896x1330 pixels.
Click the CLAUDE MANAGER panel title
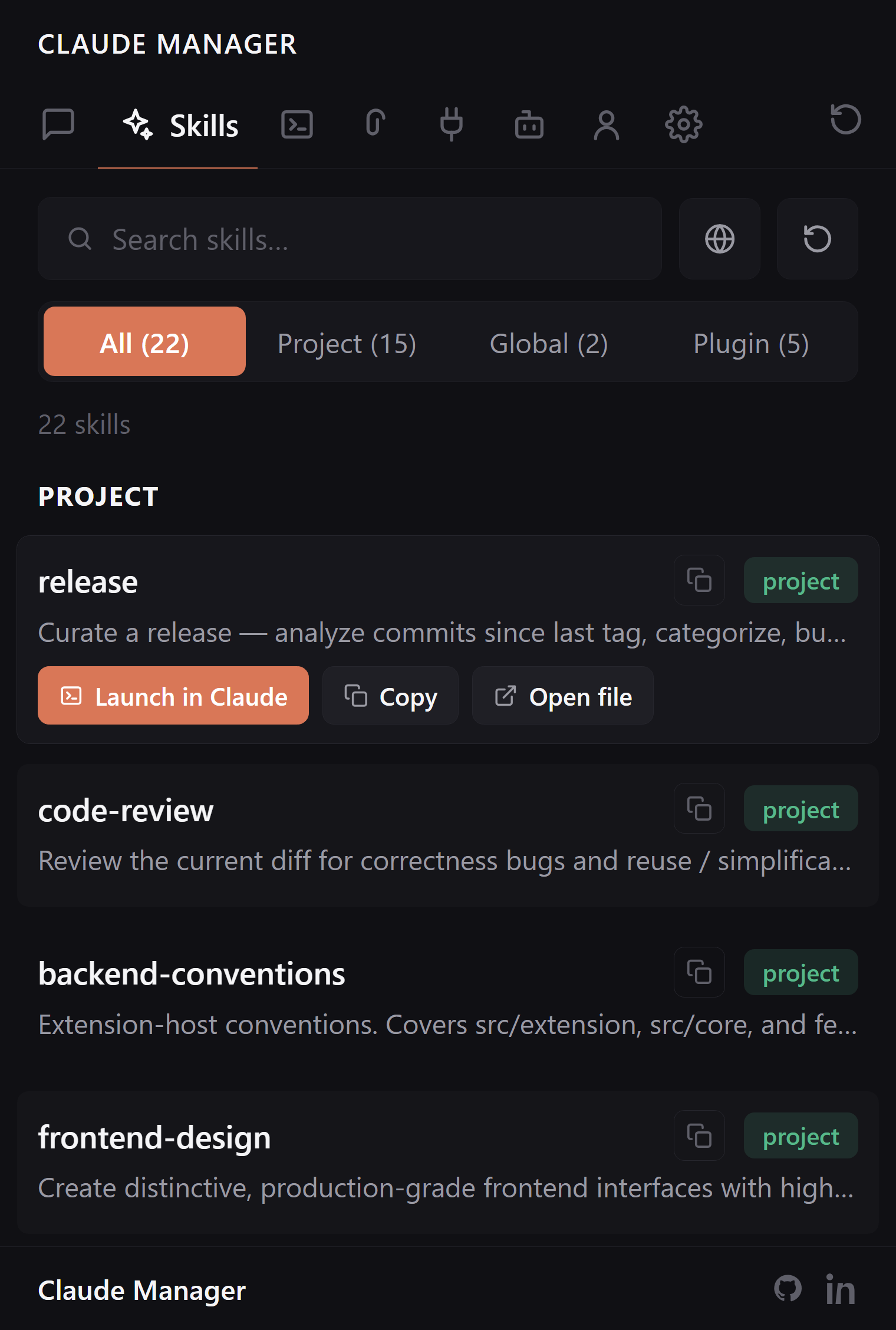click(167, 44)
